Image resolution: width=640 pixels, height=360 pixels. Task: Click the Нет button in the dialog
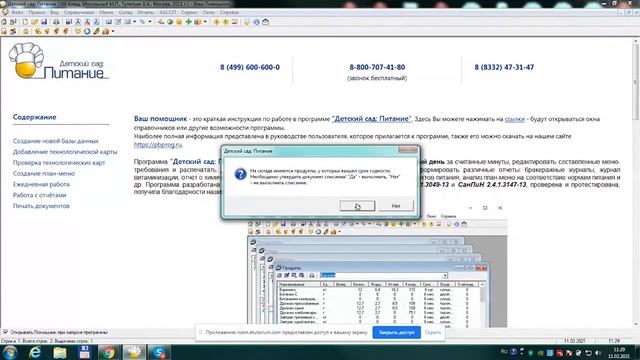[x=396, y=206]
